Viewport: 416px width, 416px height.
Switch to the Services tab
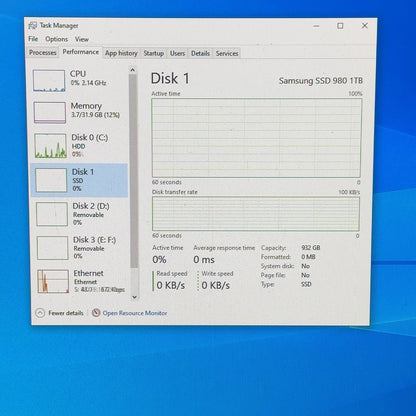tap(227, 53)
